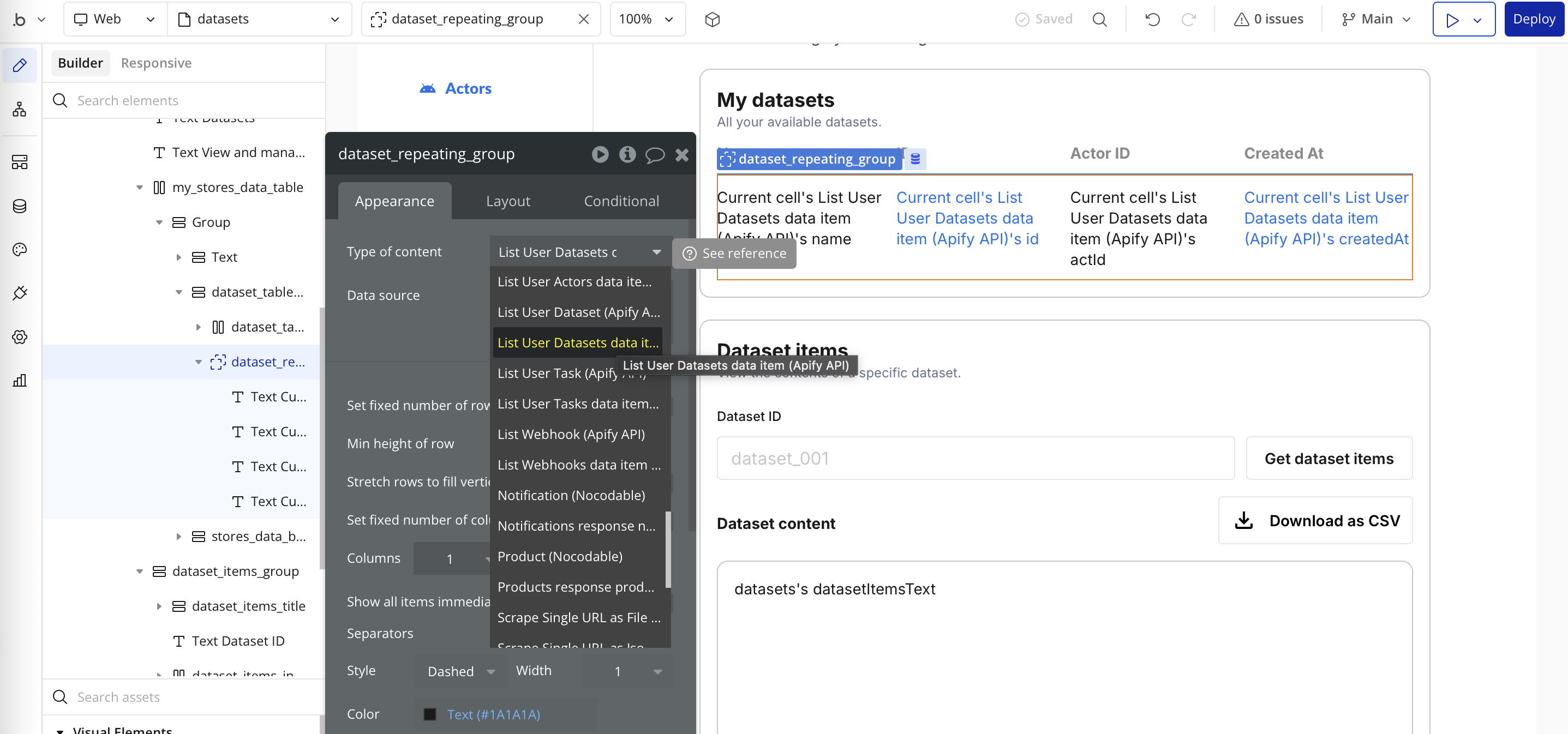Viewport: 1568px width, 734px height.
Task: Select the Data tab's database icon
Action: [19, 206]
